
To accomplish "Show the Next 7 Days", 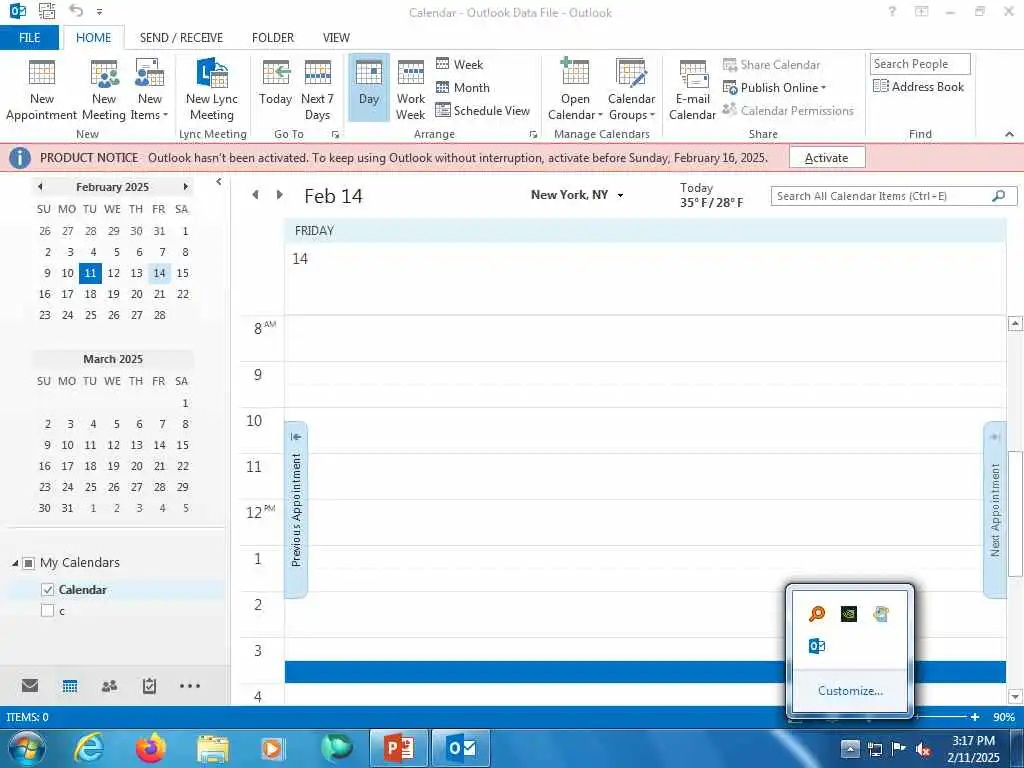I will [x=317, y=89].
